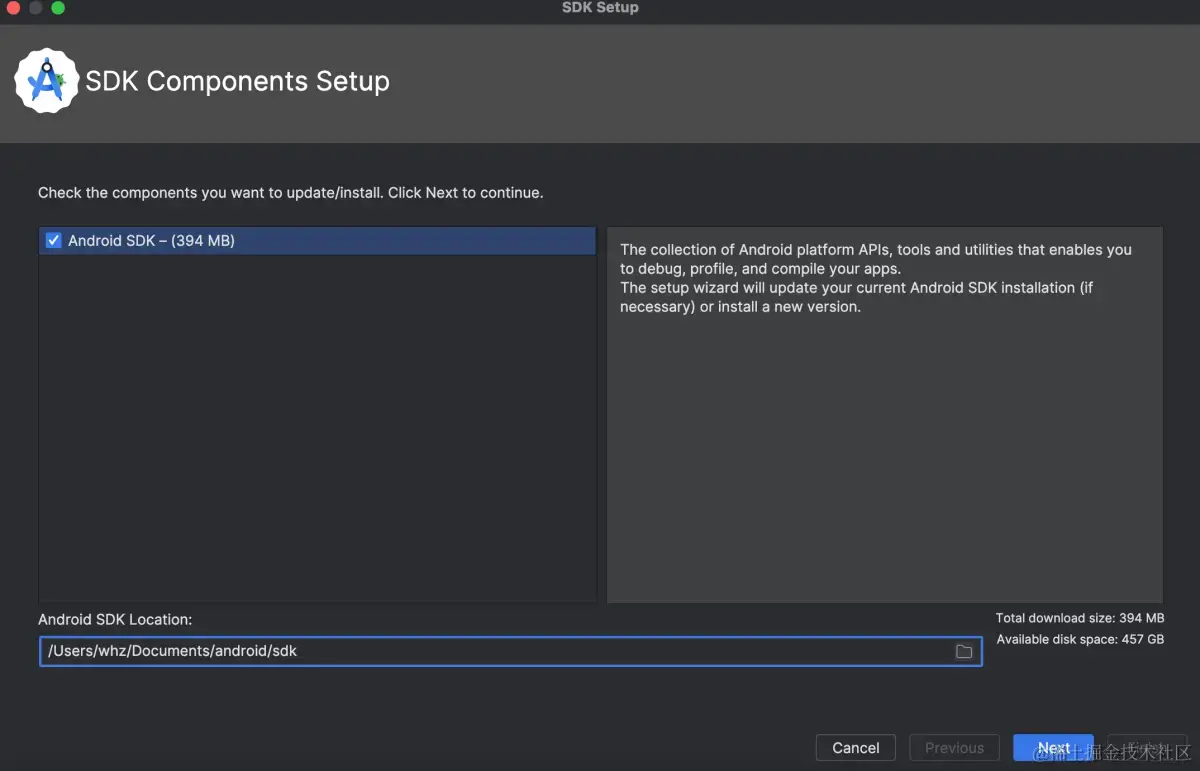This screenshot has height=771, width=1200.
Task: Click the folder browse icon in SDK location
Action: point(964,651)
